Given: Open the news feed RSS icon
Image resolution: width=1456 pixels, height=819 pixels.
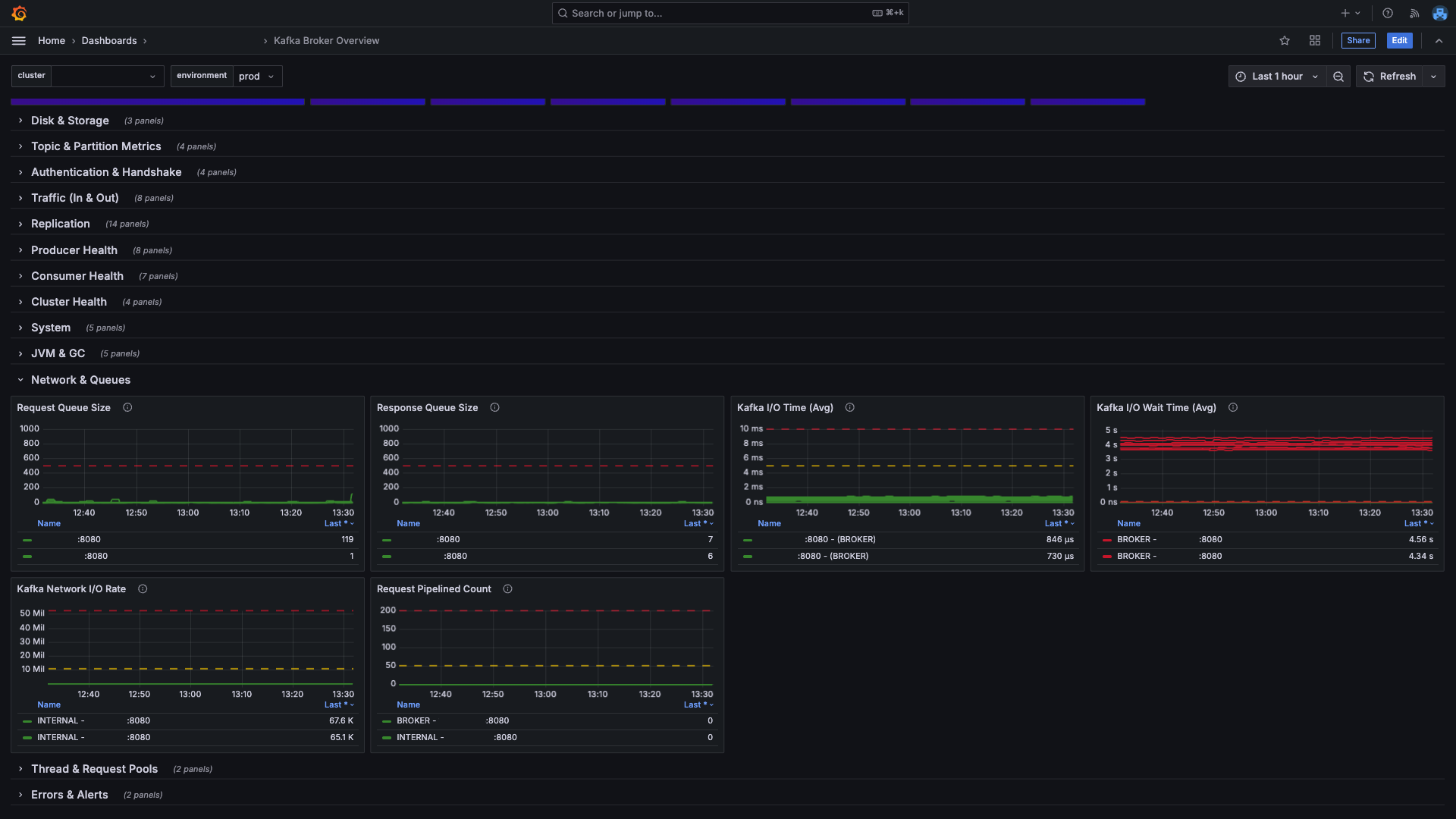Looking at the screenshot, I should (1414, 13).
